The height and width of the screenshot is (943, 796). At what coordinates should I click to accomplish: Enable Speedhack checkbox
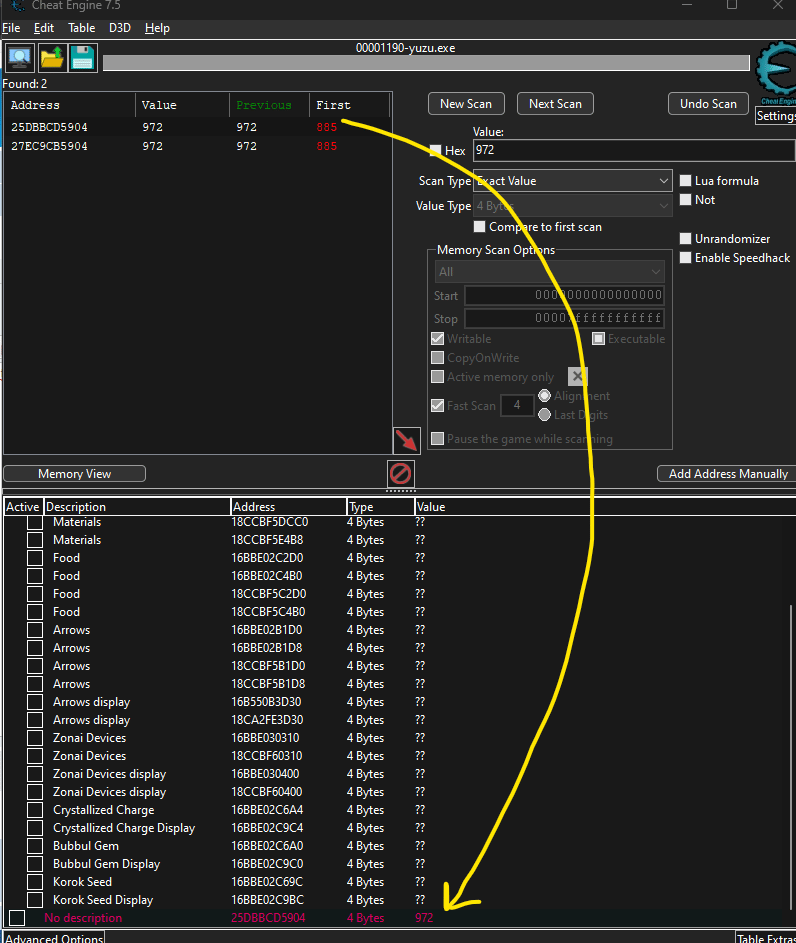[x=685, y=257]
